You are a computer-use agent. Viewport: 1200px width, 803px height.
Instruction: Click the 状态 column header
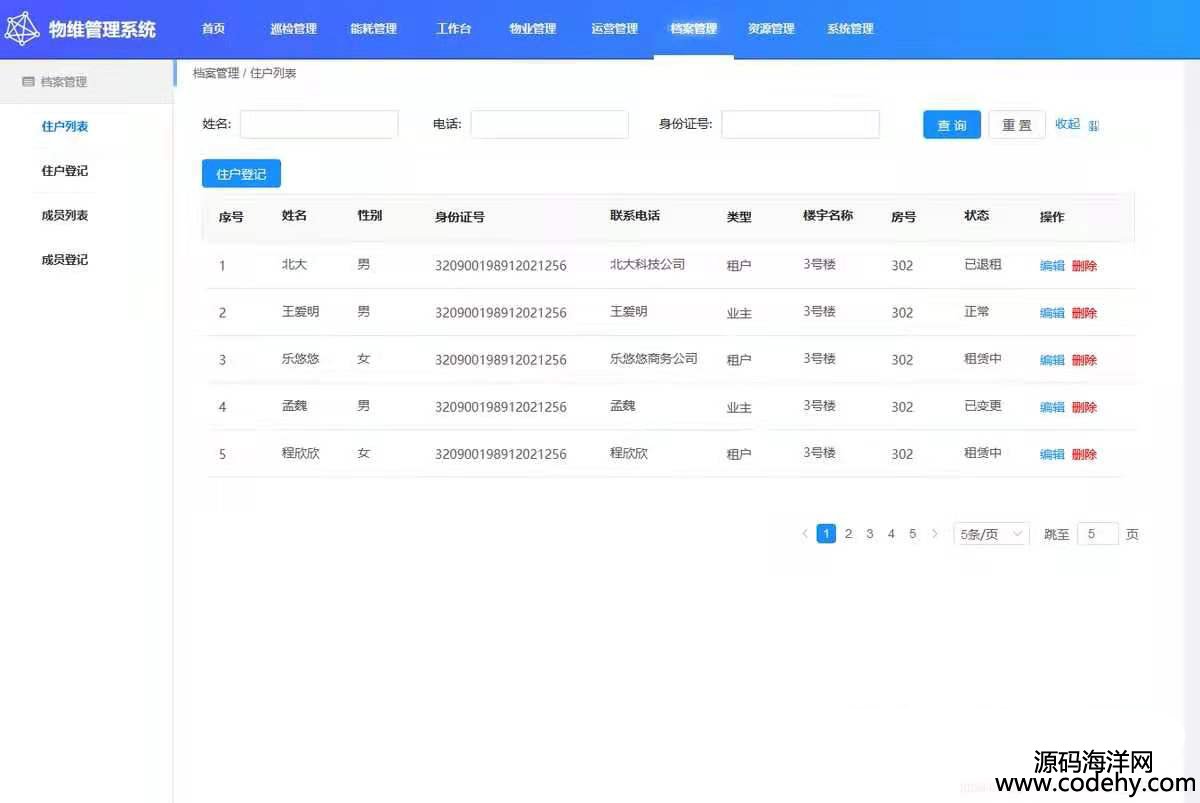point(977,216)
